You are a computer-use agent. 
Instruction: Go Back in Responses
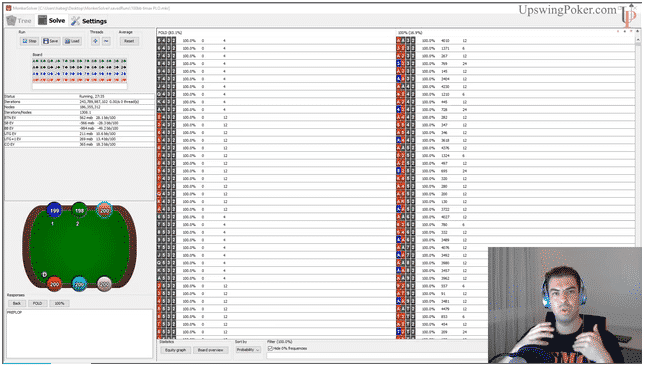point(17,303)
